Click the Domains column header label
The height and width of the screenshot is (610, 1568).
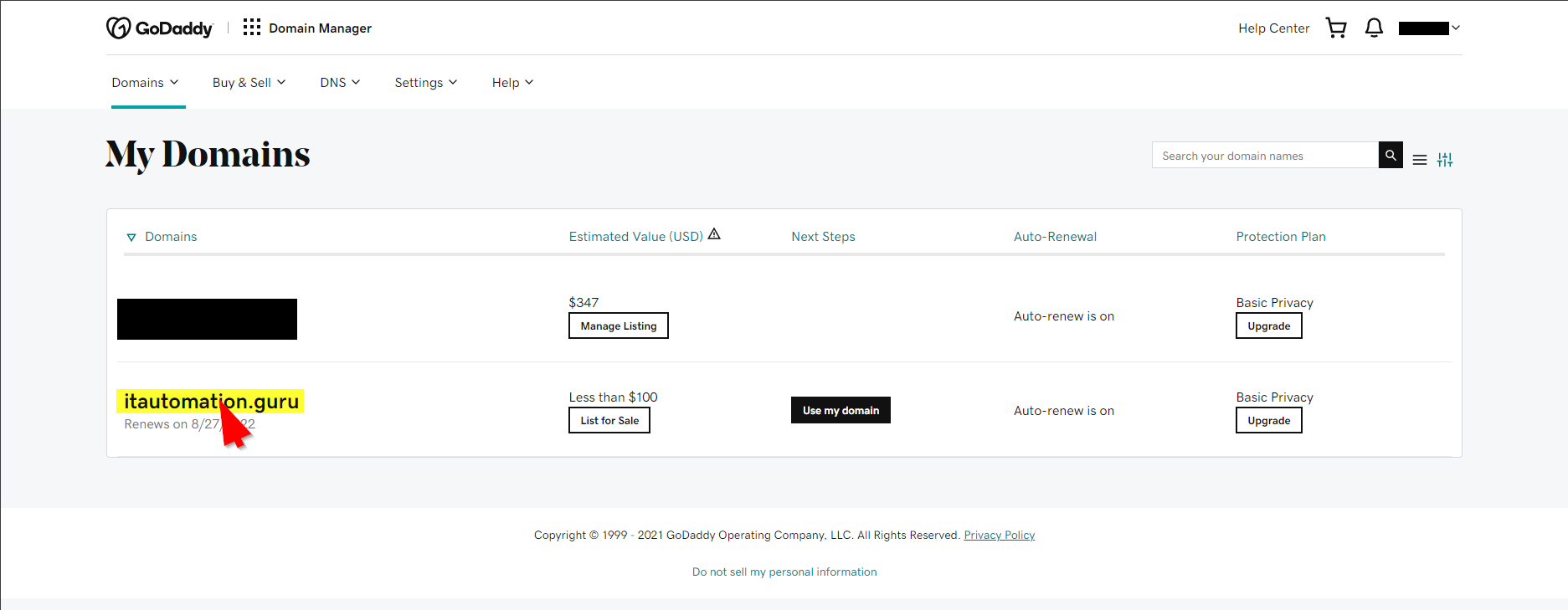171,237
